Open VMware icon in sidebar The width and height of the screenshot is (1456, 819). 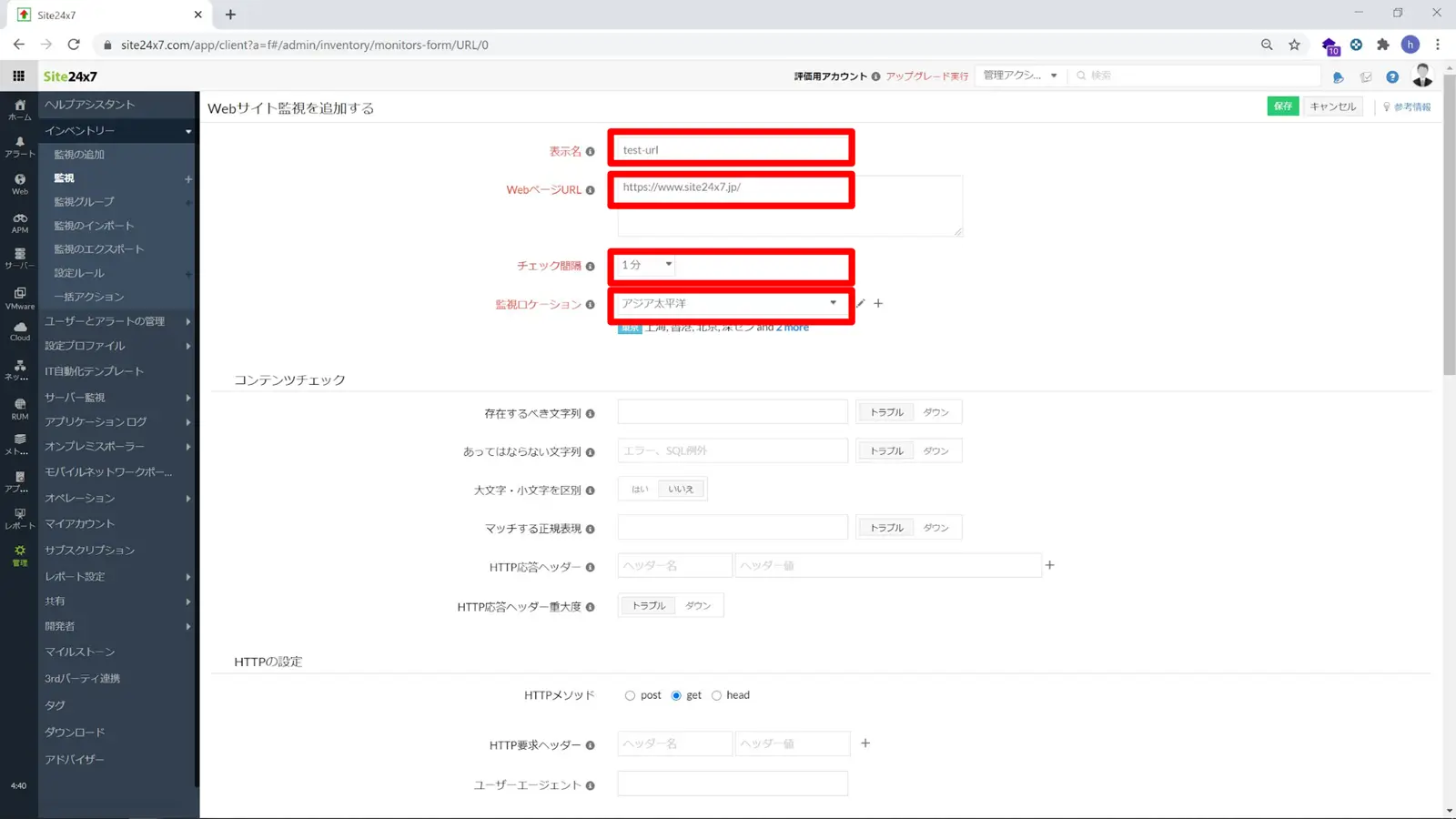pos(19,298)
